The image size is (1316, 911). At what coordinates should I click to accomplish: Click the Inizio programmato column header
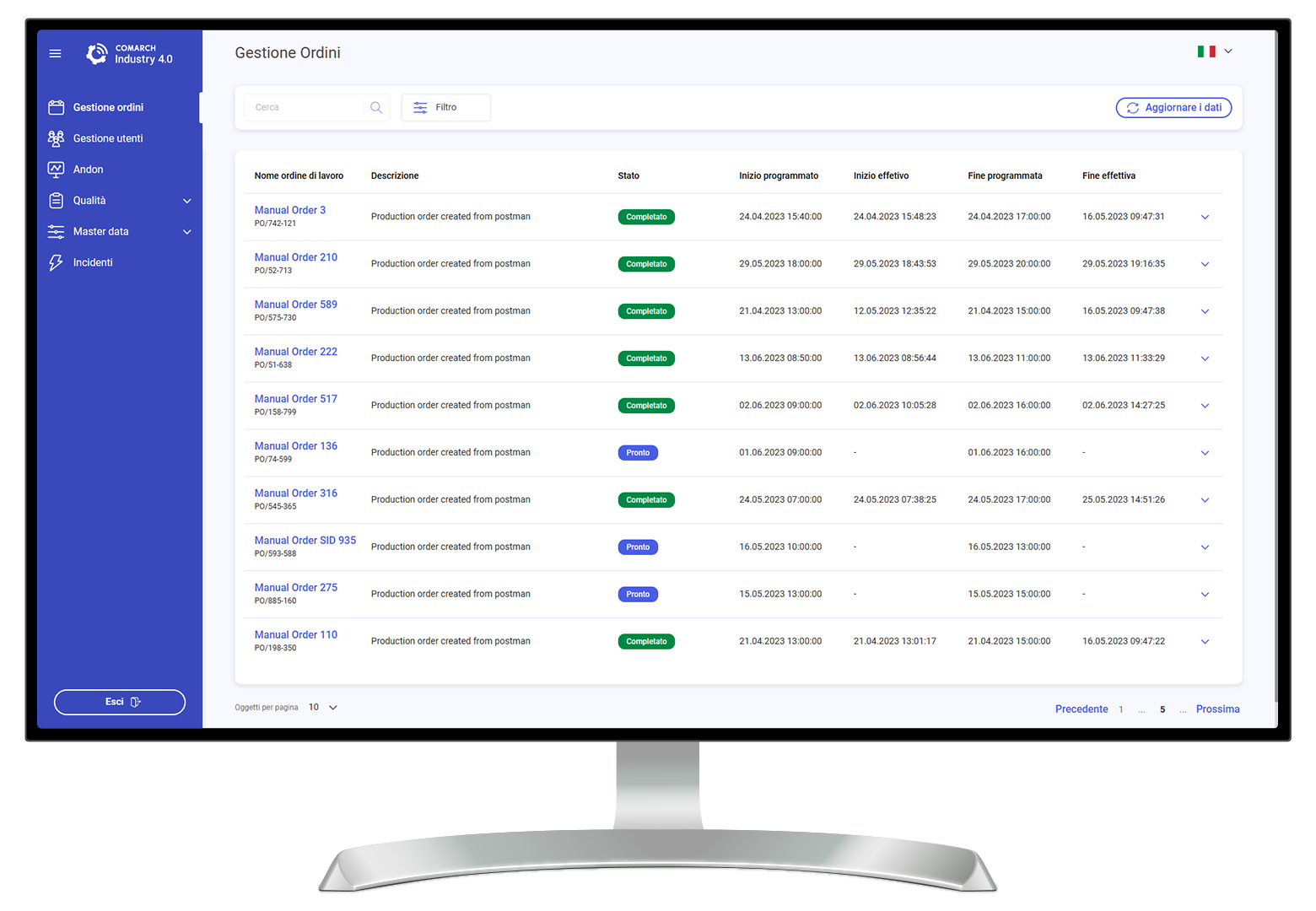click(779, 176)
